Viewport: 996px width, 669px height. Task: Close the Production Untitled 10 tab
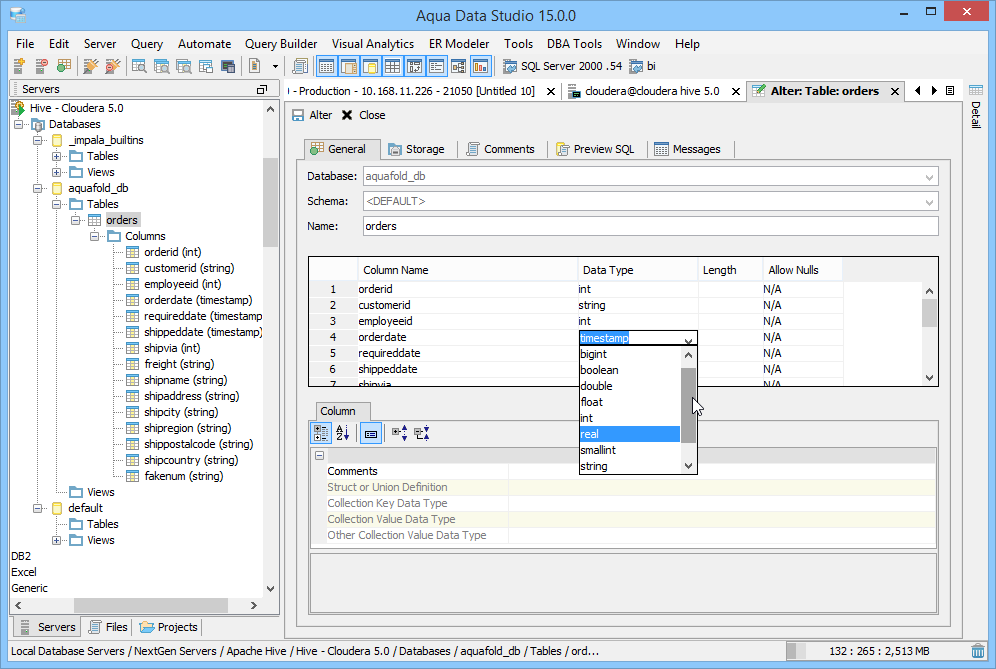(x=551, y=91)
